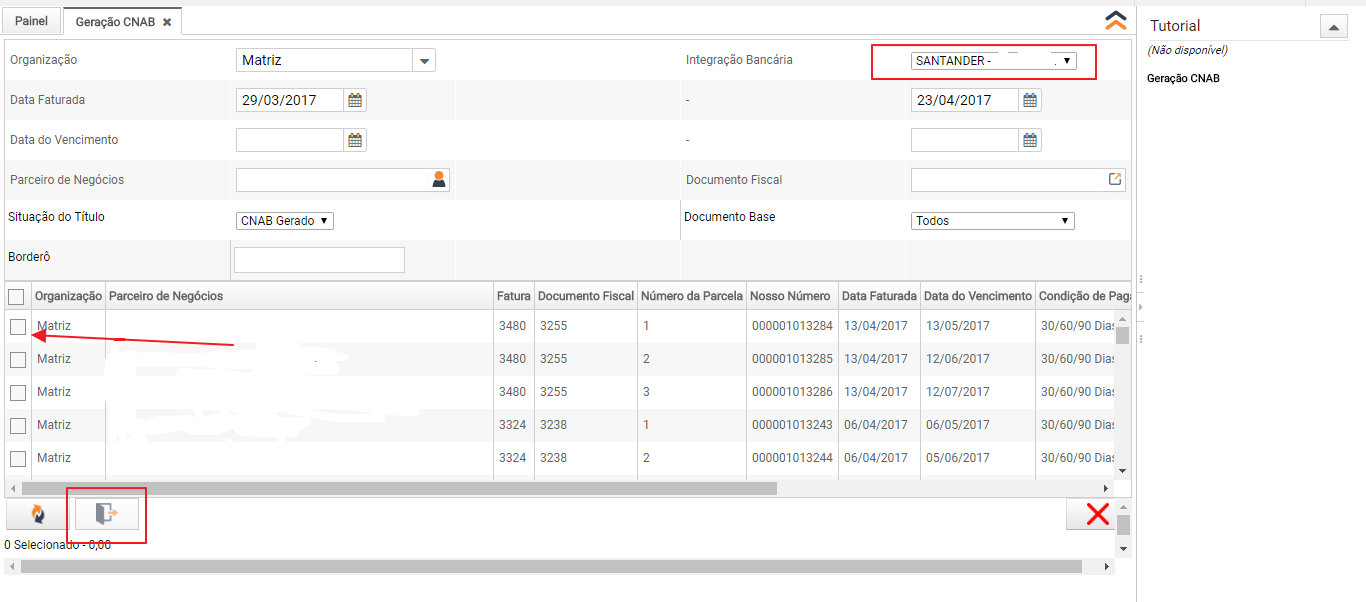The height and width of the screenshot is (602, 1366).
Task: Open calendar for Data do Vencimento start
Action: click(x=355, y=140)
